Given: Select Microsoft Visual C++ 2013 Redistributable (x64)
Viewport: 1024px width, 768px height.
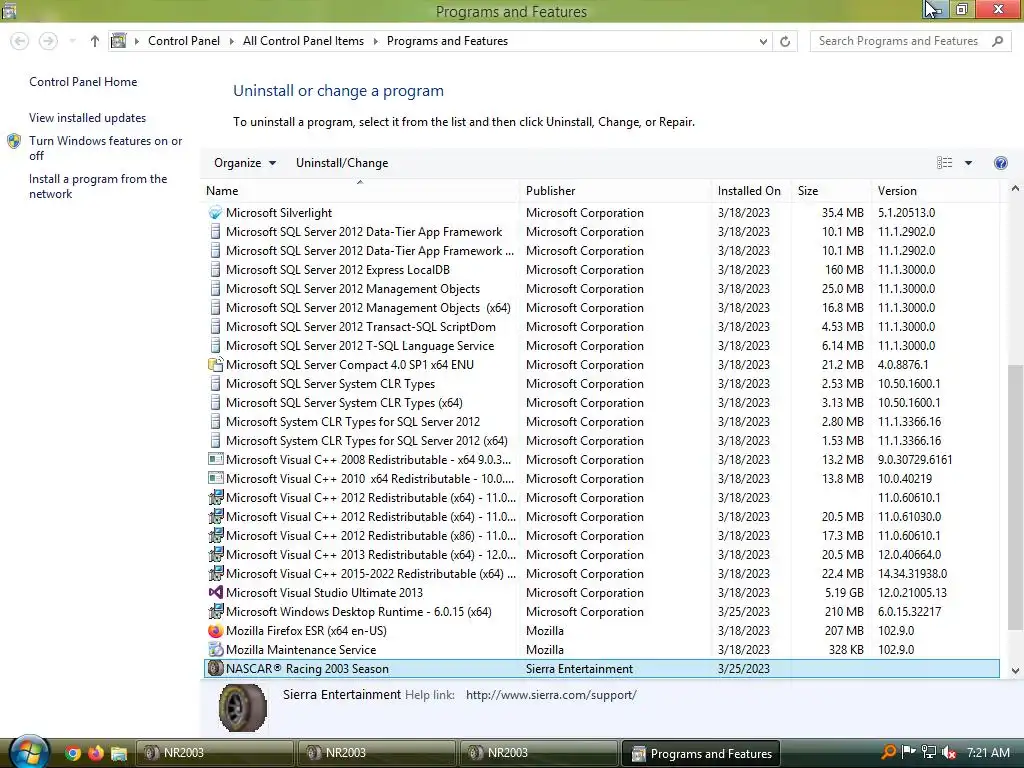Looking at the screenshot, I should (x=600, y=554).
